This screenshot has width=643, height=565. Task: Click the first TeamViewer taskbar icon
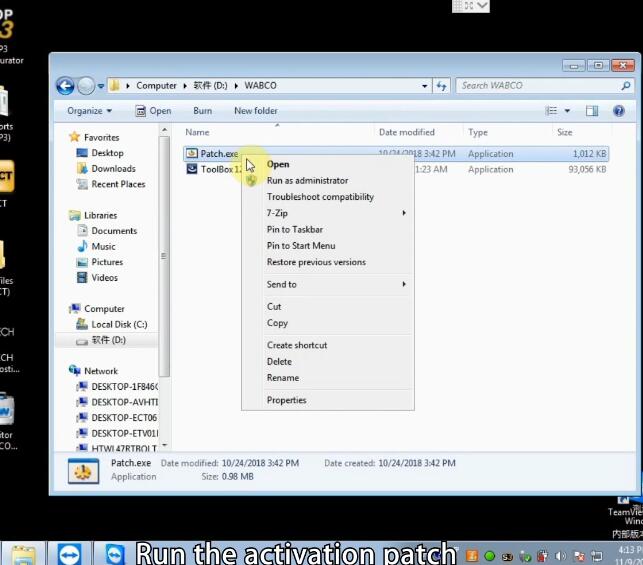70,554
